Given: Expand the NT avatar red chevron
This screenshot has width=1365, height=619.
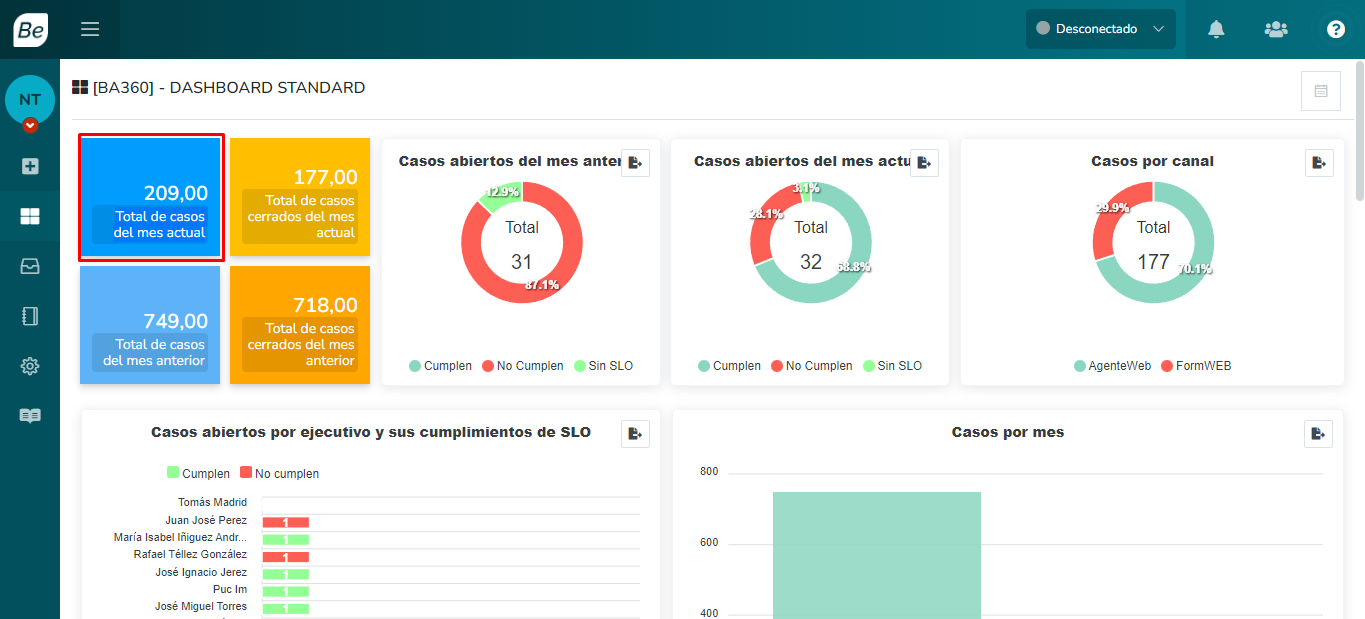Looking at the screenshot, I should click(x=30, y=125).
